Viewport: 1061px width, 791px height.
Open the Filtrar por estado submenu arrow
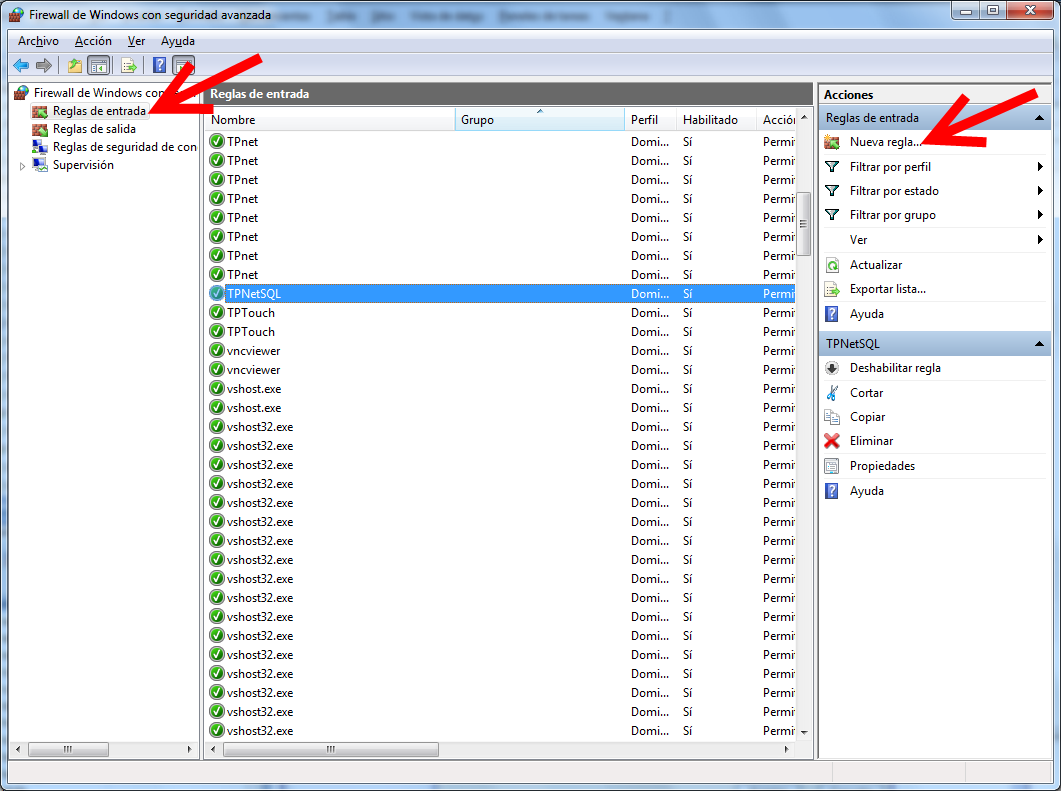(x=1040, y=191)
